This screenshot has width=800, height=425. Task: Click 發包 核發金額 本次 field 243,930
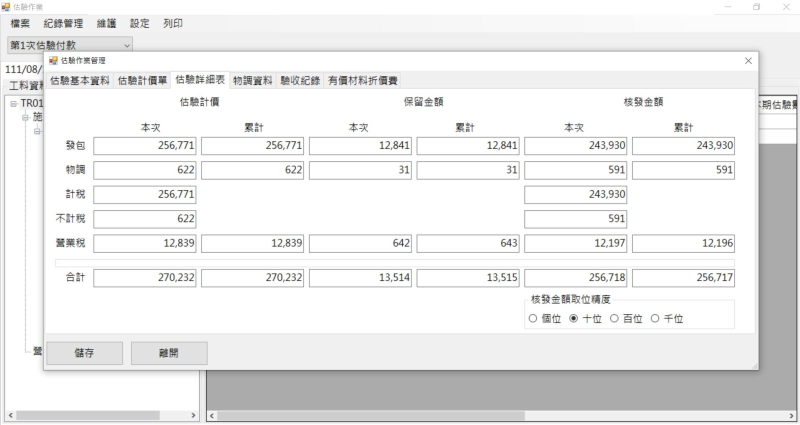[x=576, y=145]
